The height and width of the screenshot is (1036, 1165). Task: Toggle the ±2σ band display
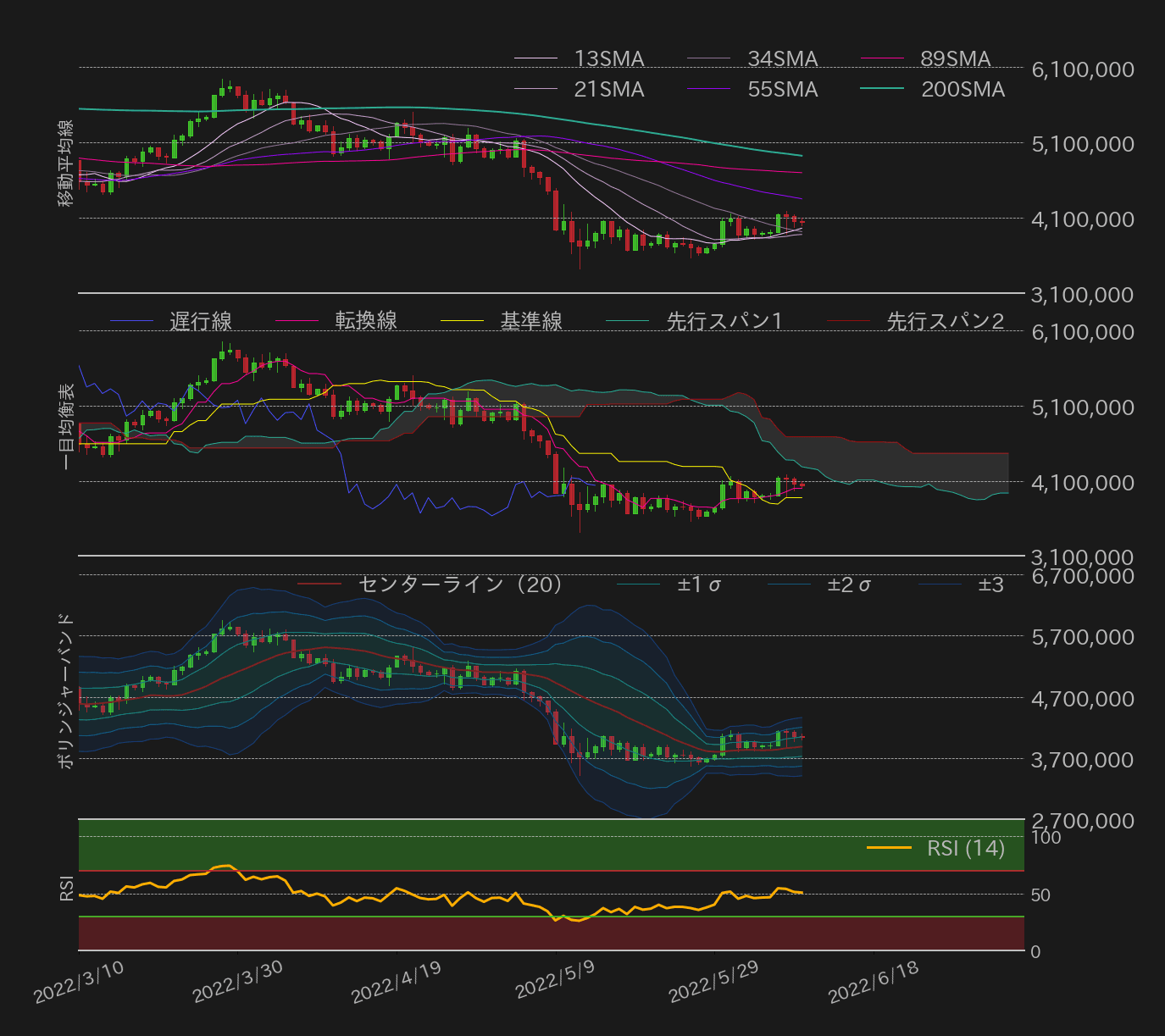click(x=790, y=584)
